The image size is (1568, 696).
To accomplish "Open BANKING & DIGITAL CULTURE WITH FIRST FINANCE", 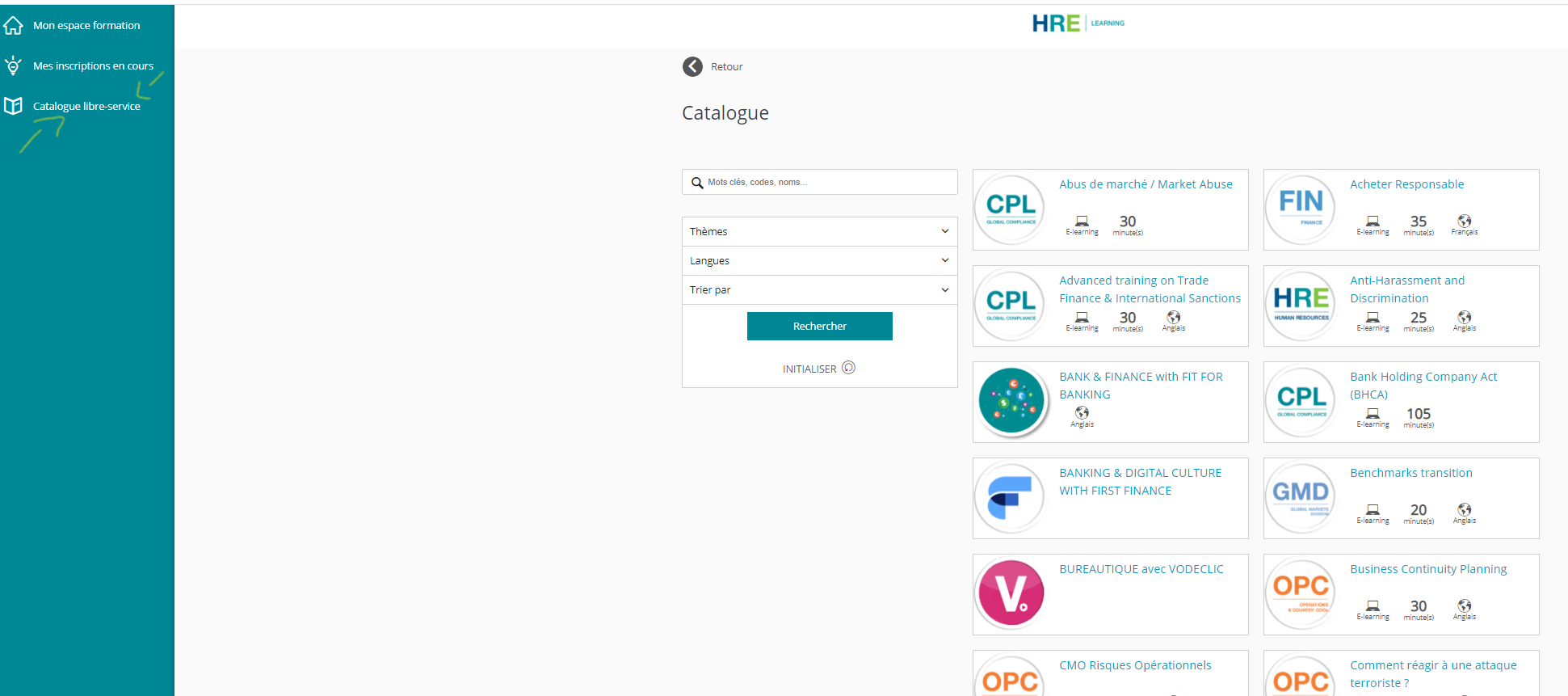I will (1140, 482).
